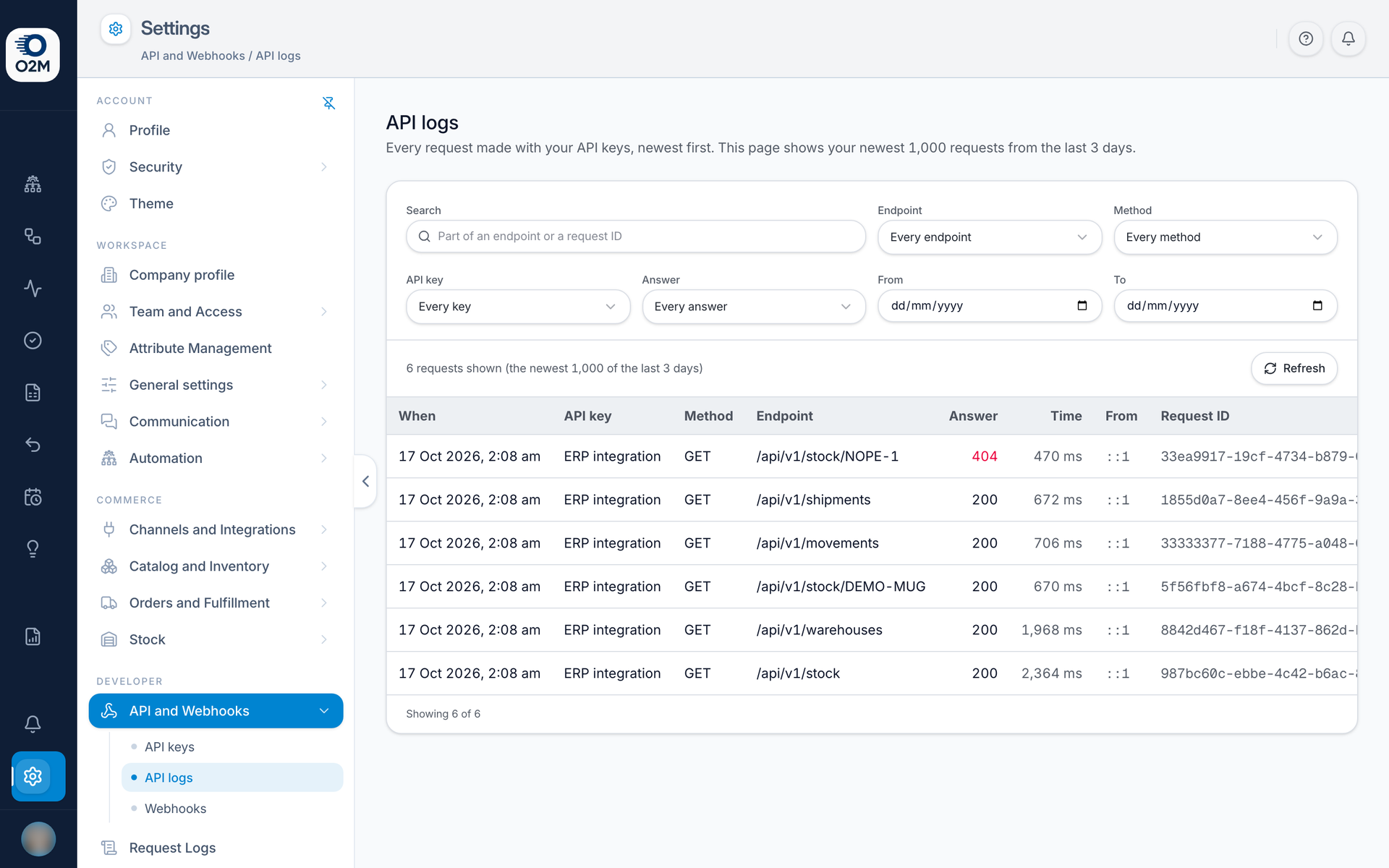
Task: Click the settings gear in left rail
Action: click(x=33, y=776)
